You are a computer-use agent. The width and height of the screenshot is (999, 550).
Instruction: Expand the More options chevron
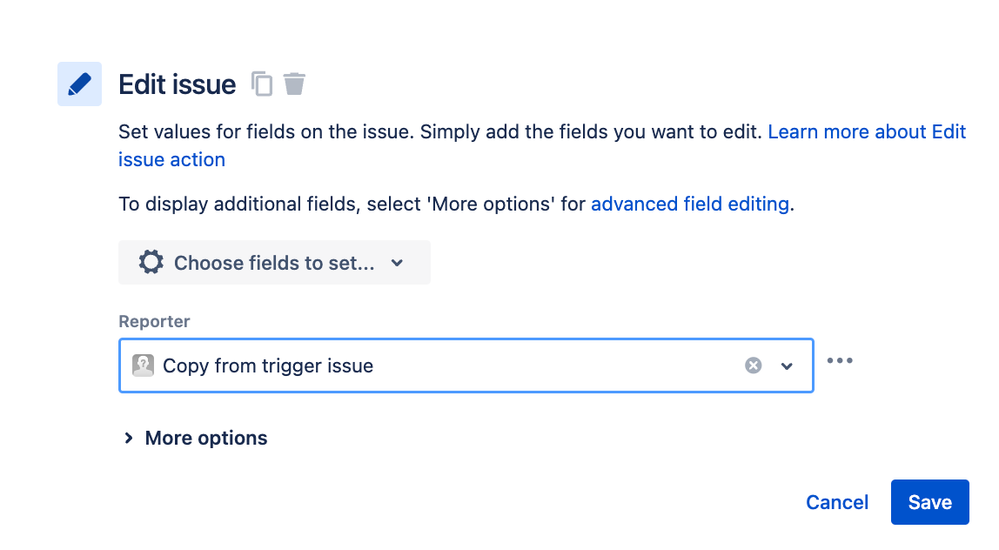[x=129, y=438]
